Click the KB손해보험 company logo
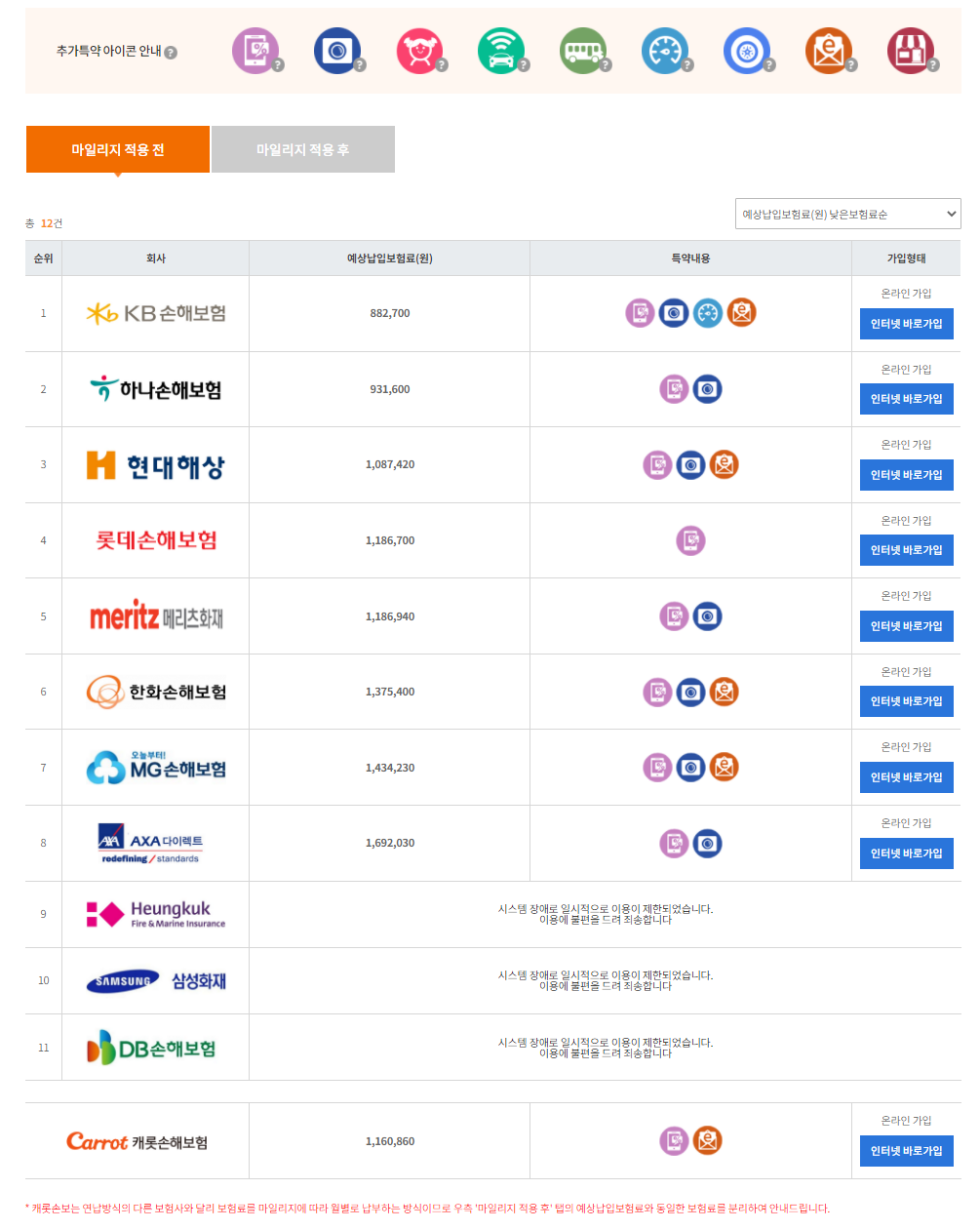Viewport: 980px width, 1230px height. [156, 313]
